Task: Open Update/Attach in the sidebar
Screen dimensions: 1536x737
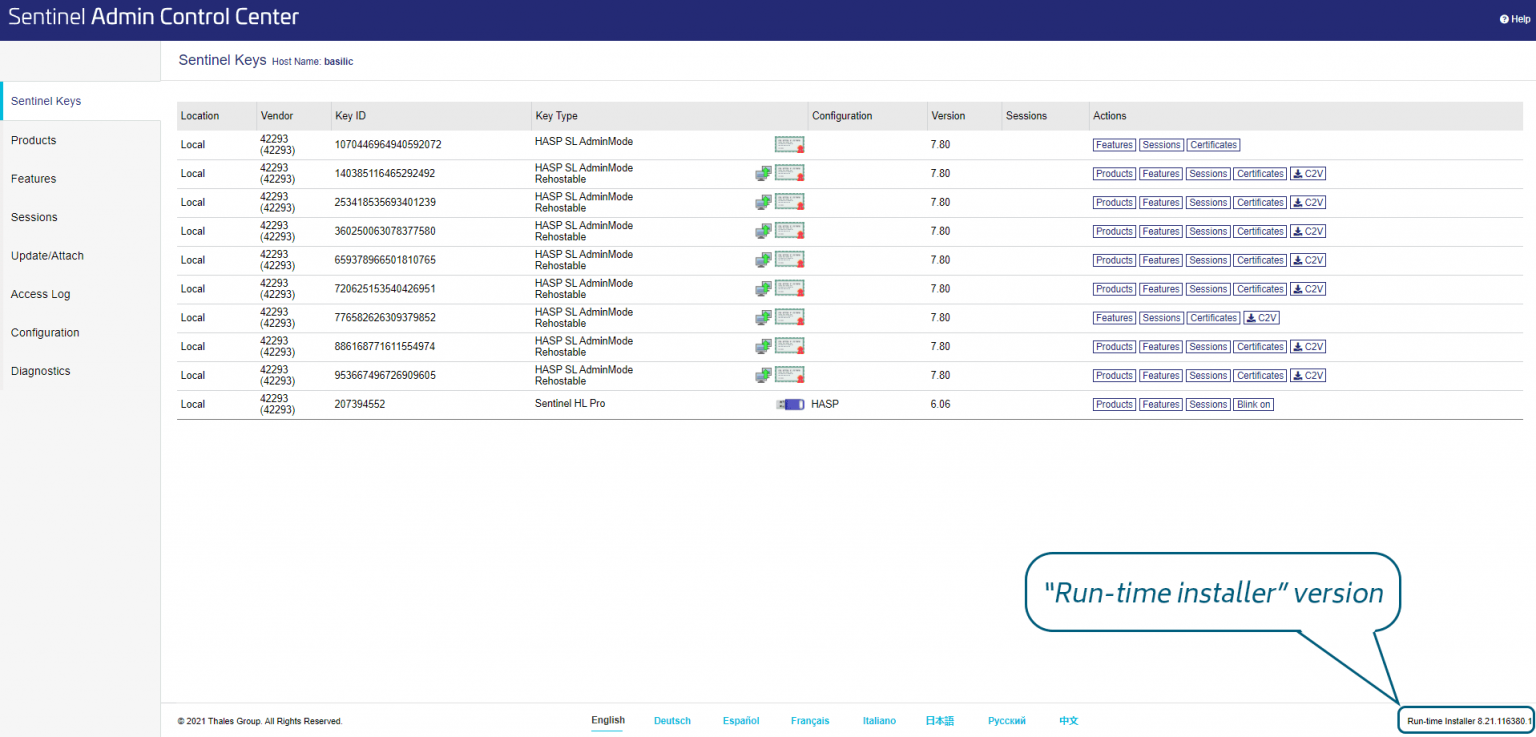Action: point(47,256)
